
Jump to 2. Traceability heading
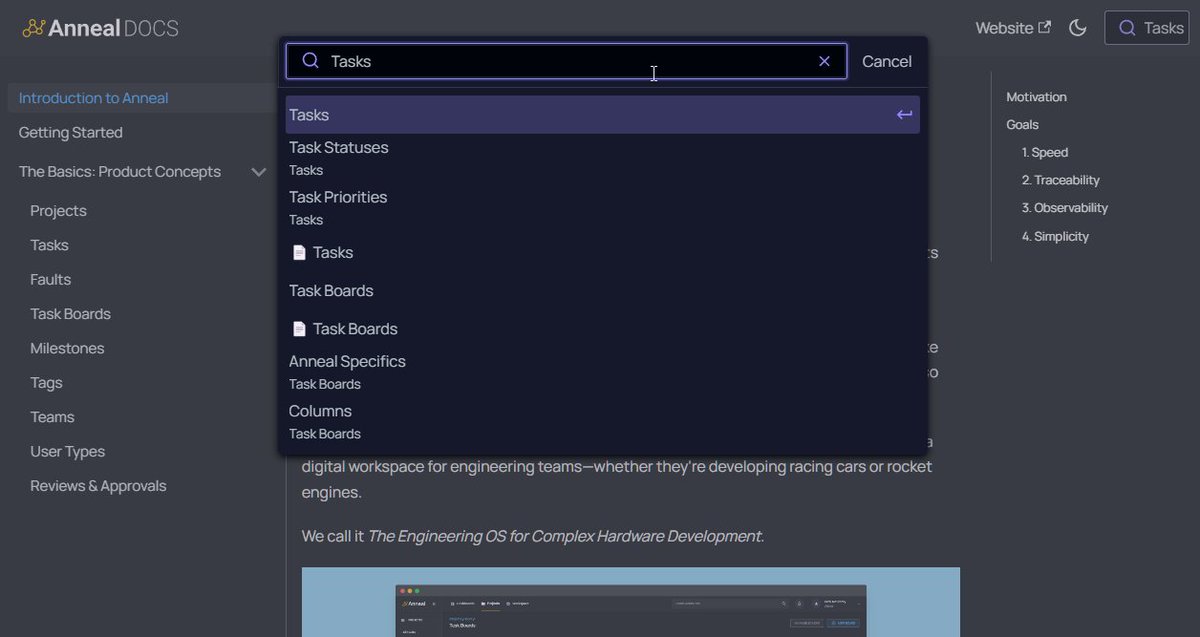(x=1061, y=181)
